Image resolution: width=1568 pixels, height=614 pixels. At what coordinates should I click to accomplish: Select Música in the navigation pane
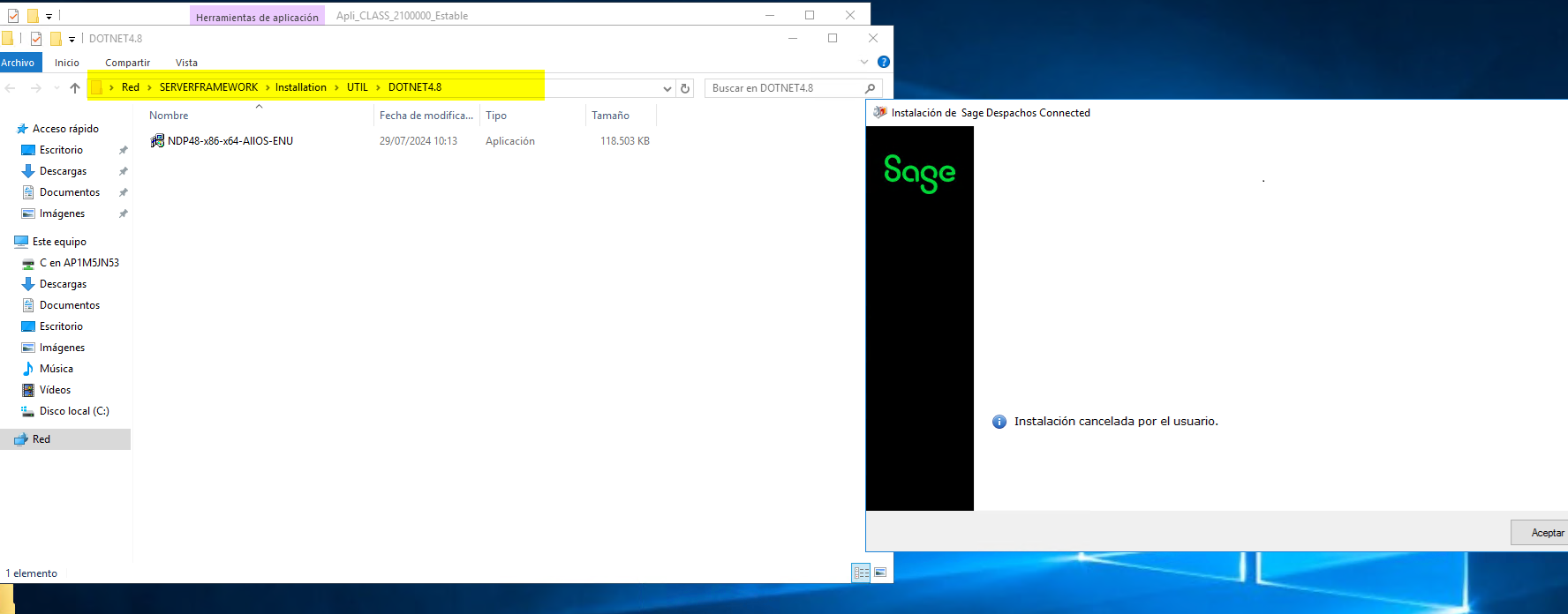56,369
